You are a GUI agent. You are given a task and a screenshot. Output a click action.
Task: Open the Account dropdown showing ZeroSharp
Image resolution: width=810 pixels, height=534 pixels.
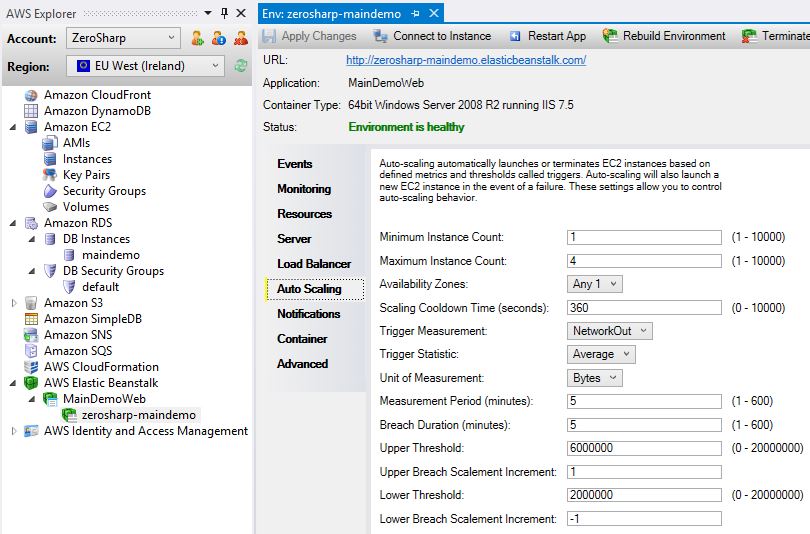(x=123, y=38)
